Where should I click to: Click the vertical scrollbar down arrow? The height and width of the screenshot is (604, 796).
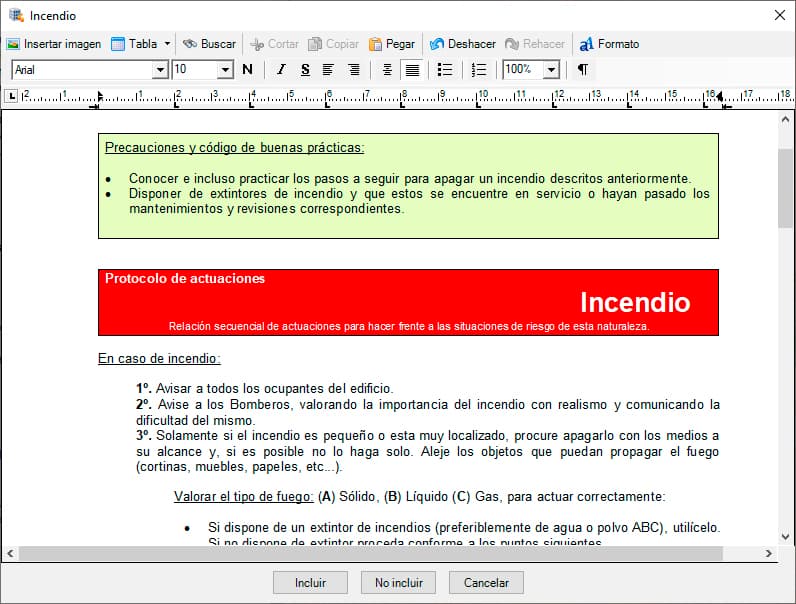[785, 536]
